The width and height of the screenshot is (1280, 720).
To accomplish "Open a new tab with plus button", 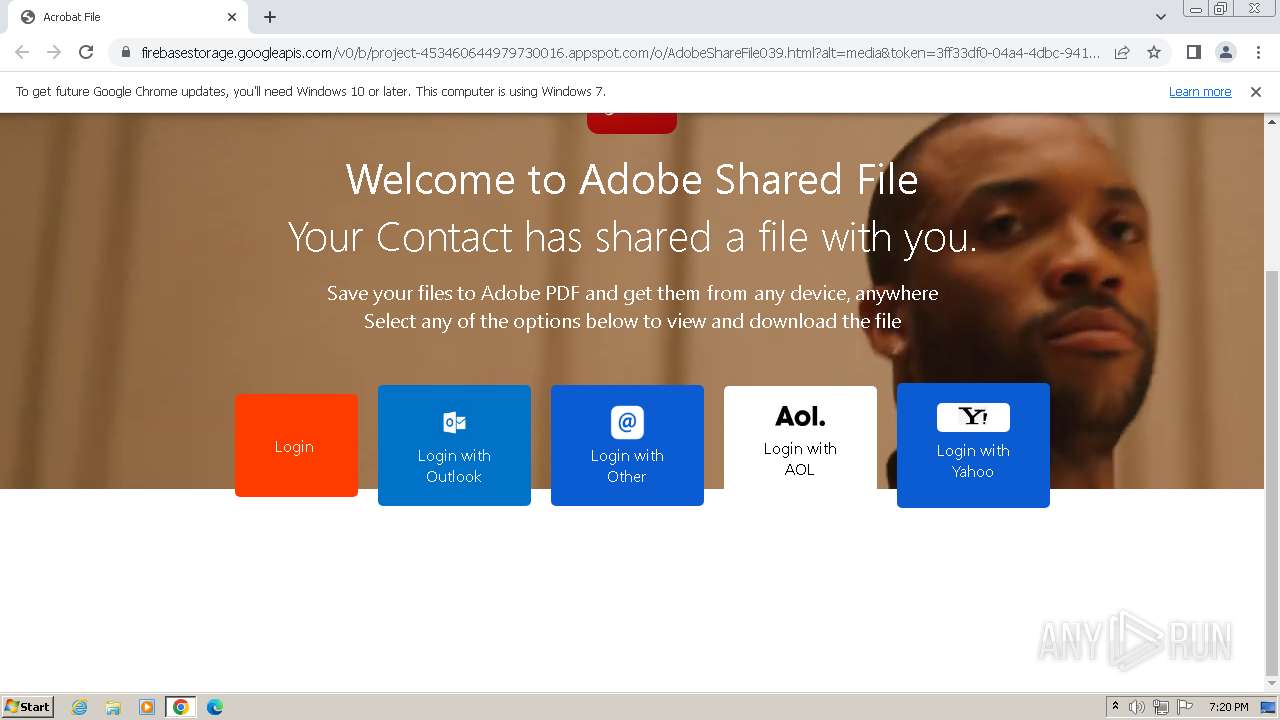I will (270, 17).
